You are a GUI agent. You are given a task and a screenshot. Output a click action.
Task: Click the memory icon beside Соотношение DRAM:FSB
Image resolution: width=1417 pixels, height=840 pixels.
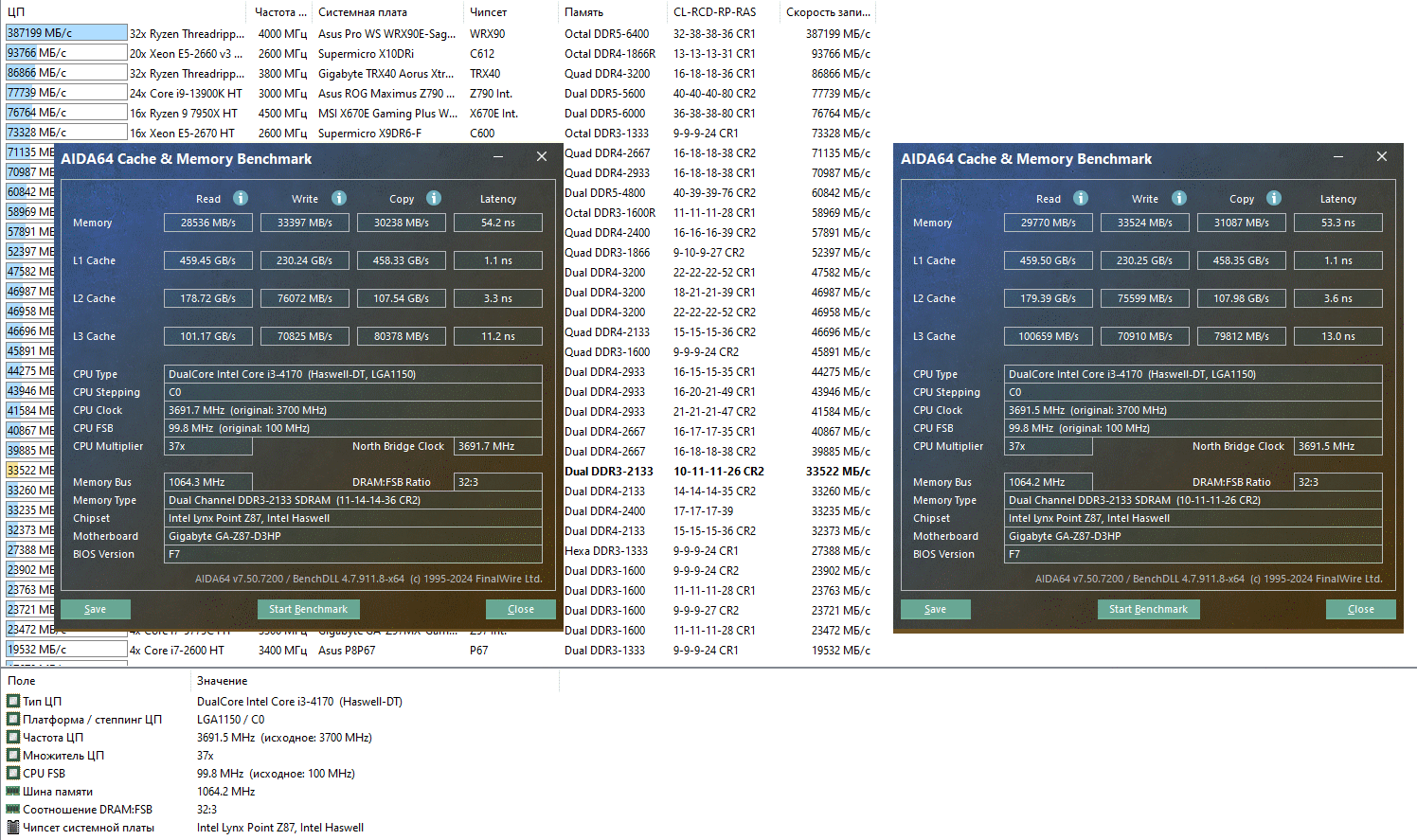point(13,809)
